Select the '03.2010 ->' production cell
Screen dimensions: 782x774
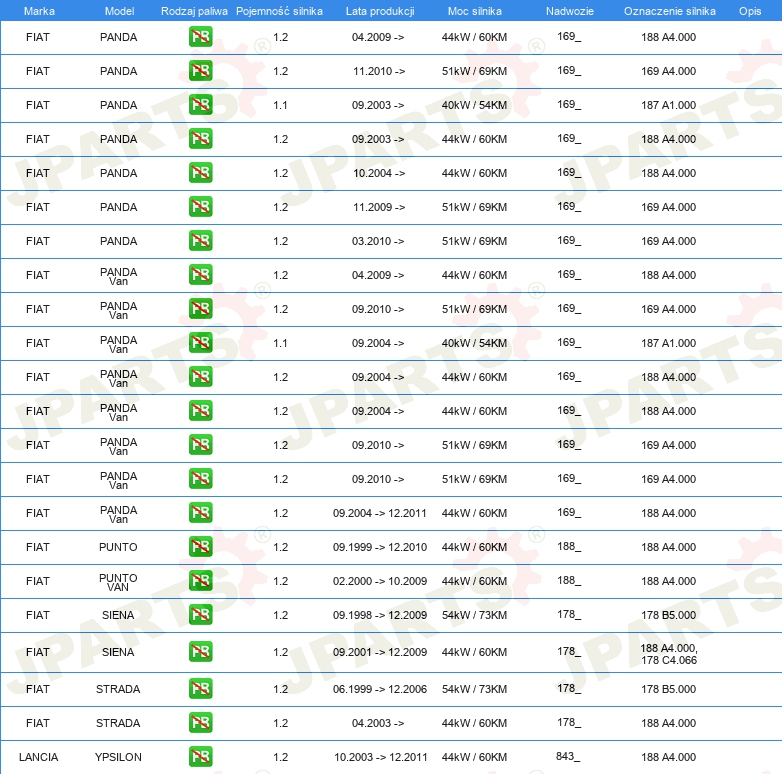[378, 241]
